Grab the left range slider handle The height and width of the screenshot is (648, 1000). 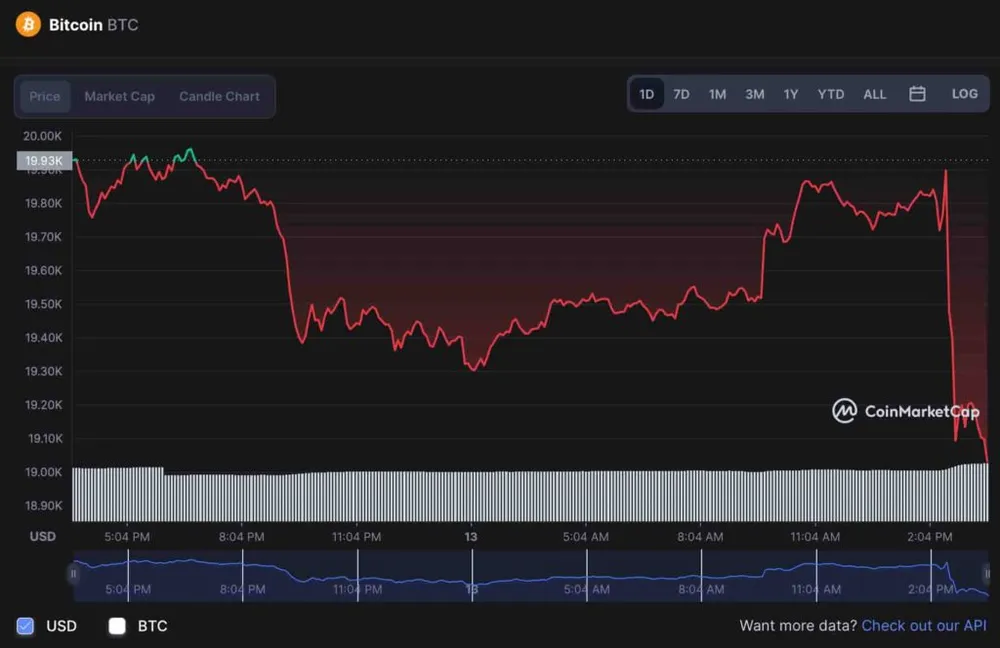tap(72, 574)
